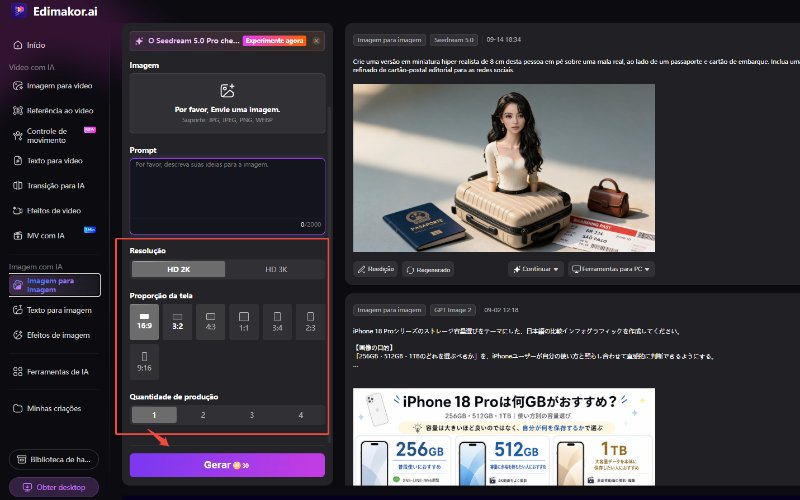Choose 2:3 aspect ratio

[x=310, y=322]
